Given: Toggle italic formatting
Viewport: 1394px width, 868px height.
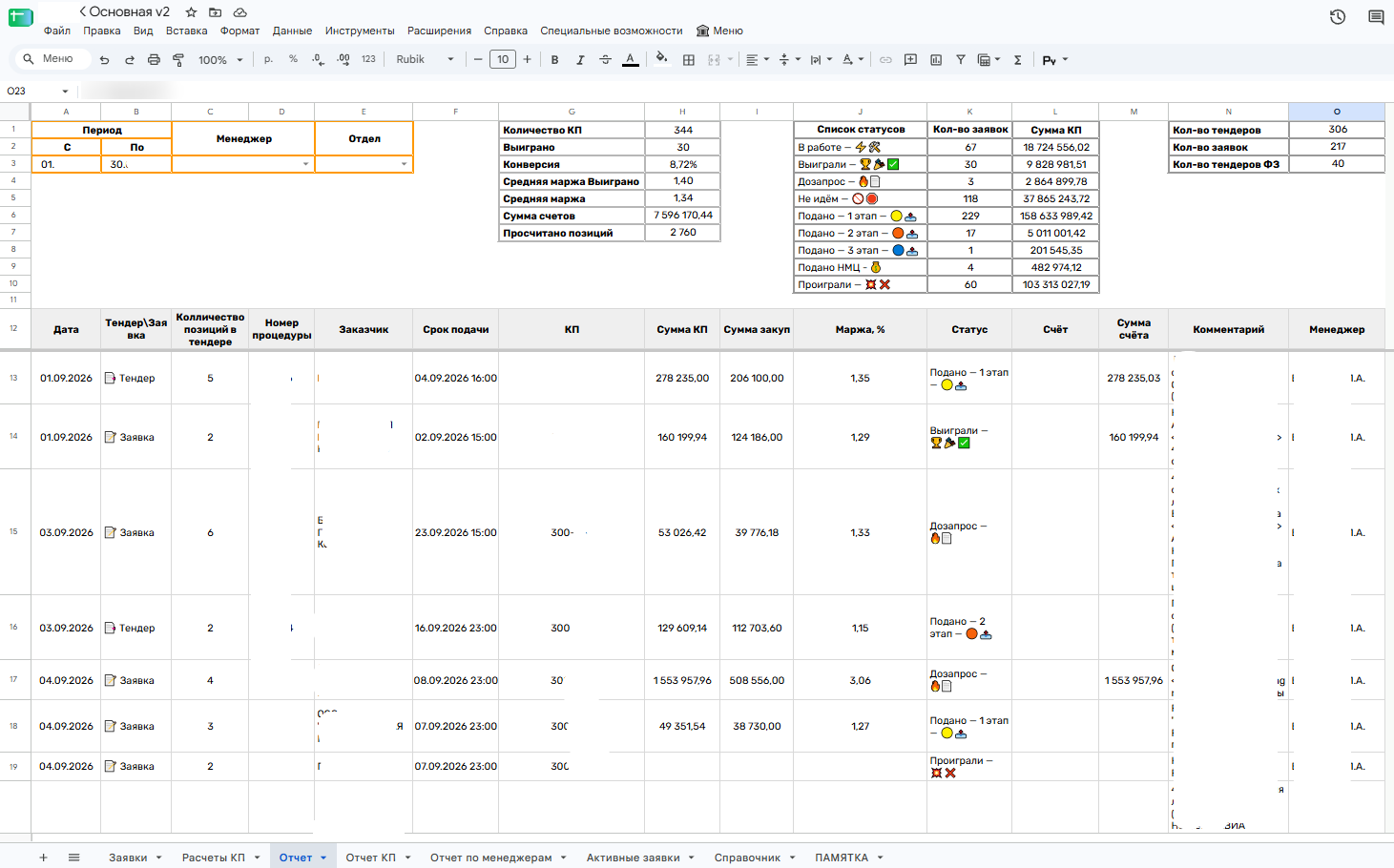Looking at the screenshot, I should point(579,59).
